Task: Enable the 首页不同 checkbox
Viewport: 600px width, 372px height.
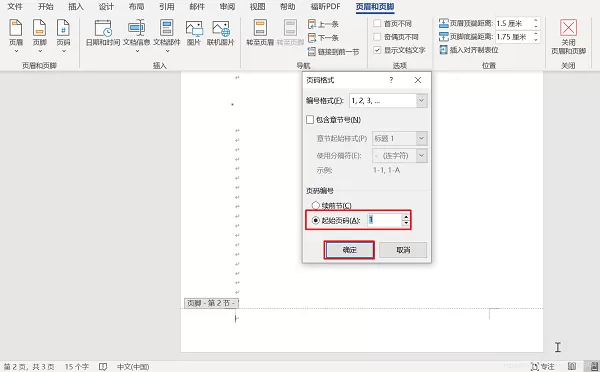Action: 377,23
